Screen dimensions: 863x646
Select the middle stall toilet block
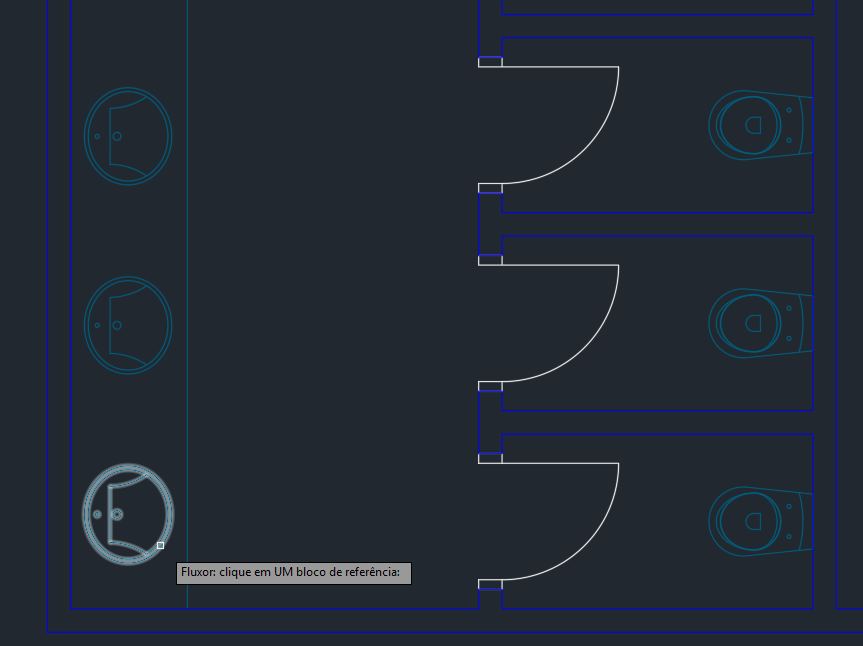(x=760, y=324)
